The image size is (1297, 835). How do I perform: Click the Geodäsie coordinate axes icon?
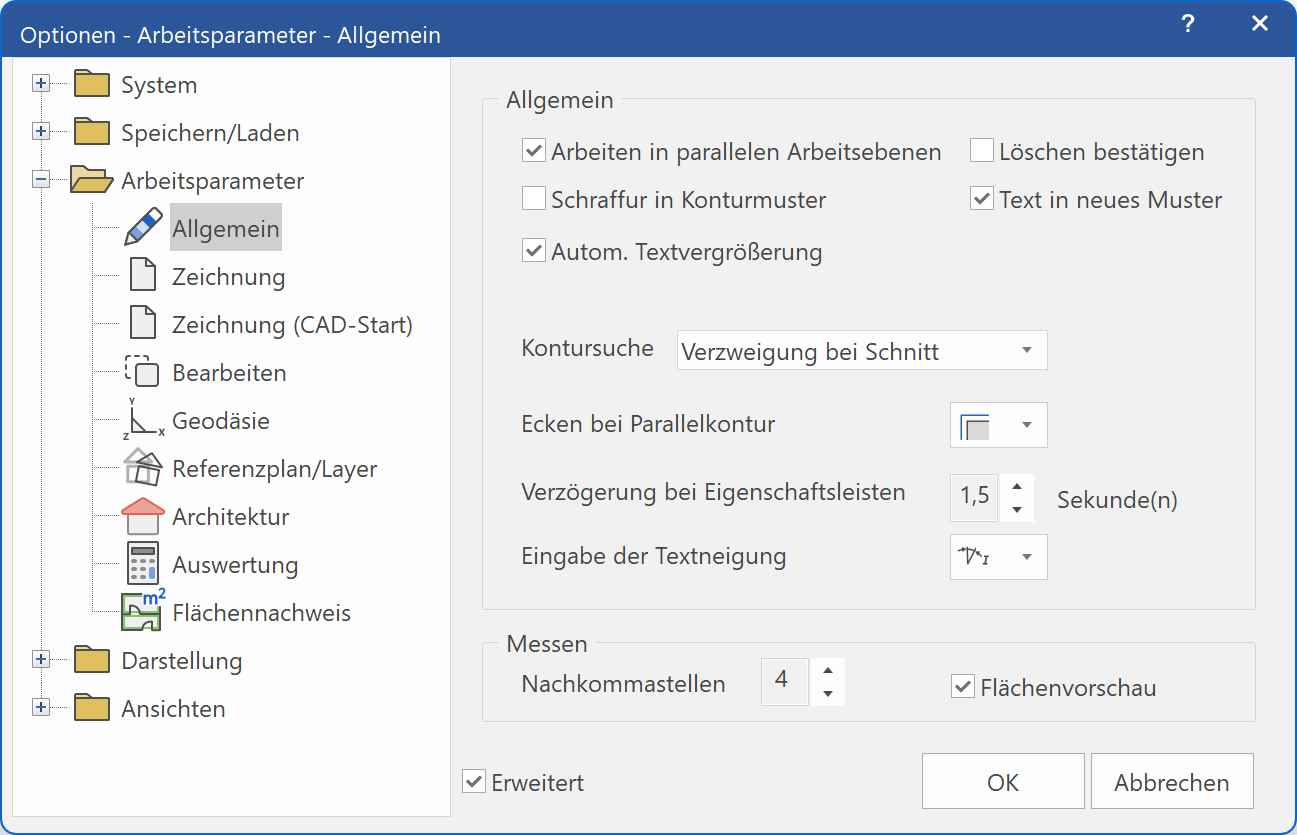pyautogui.click(x=143, y=419)
